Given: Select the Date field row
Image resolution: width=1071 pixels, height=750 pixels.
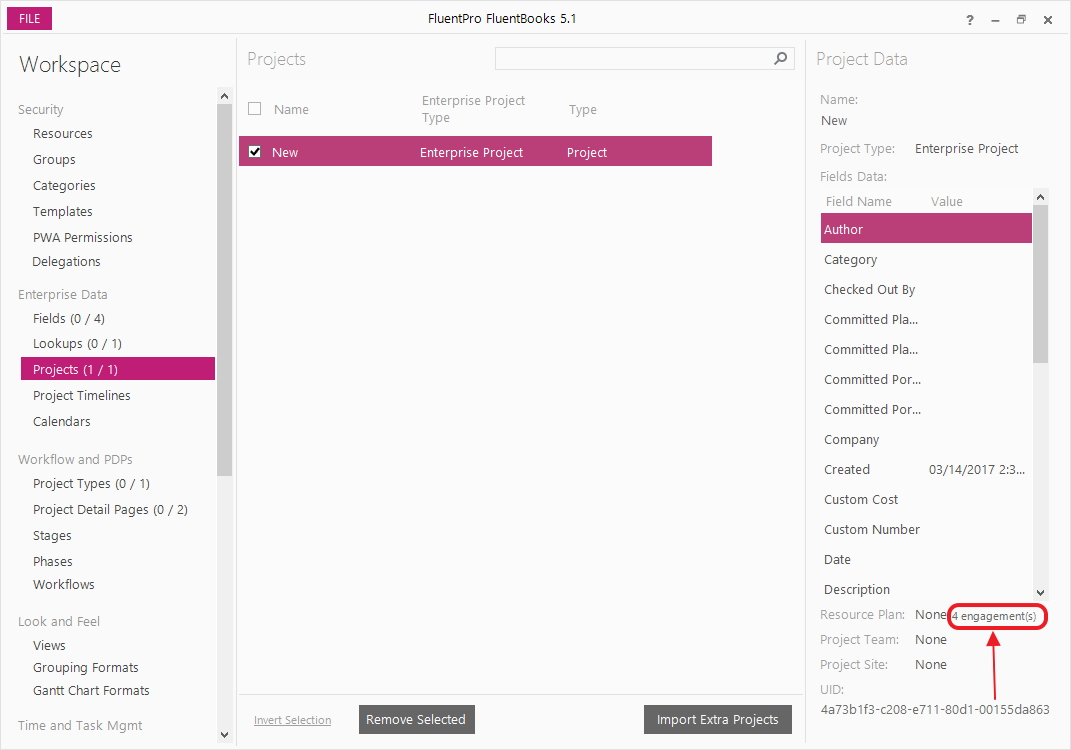Looking at the screenshot, I should click(x=926, y=559).
